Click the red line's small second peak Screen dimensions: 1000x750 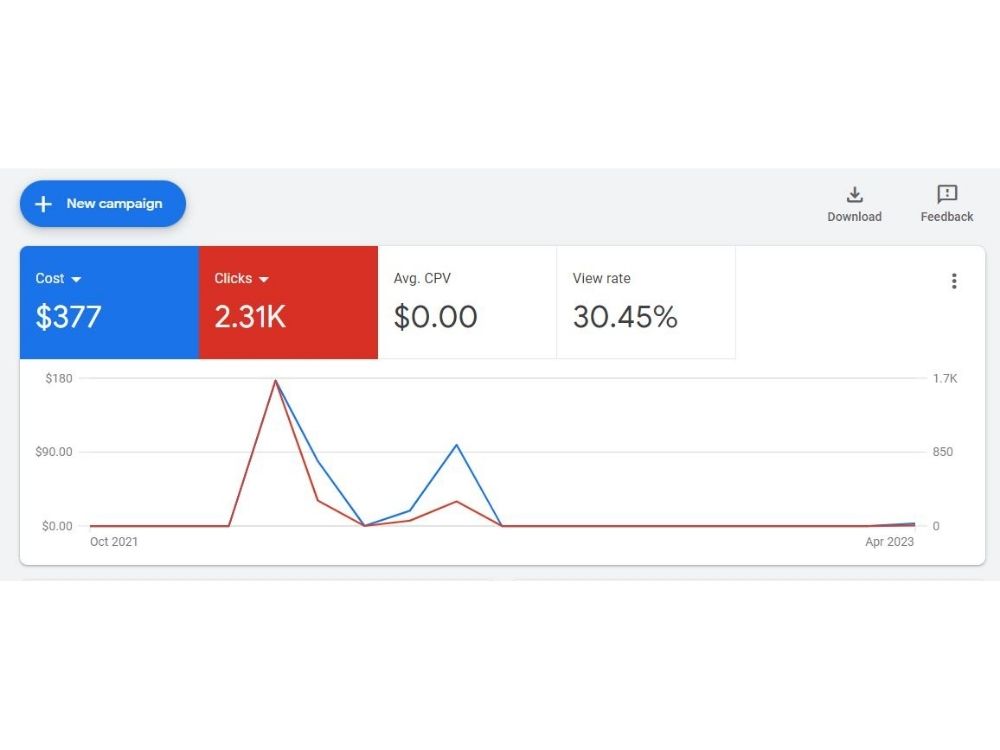click(x=457, y=501)
